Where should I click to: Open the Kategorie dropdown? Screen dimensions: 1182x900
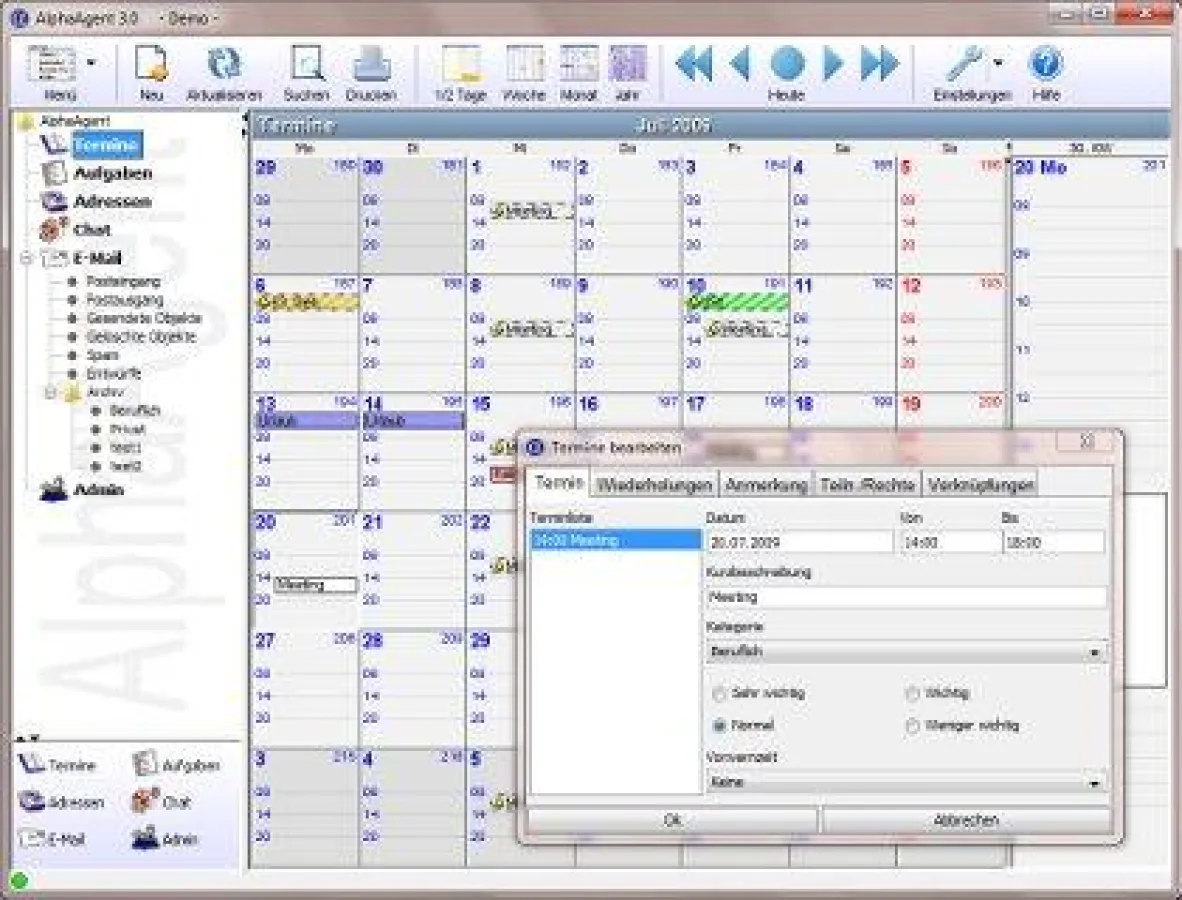1095,653
